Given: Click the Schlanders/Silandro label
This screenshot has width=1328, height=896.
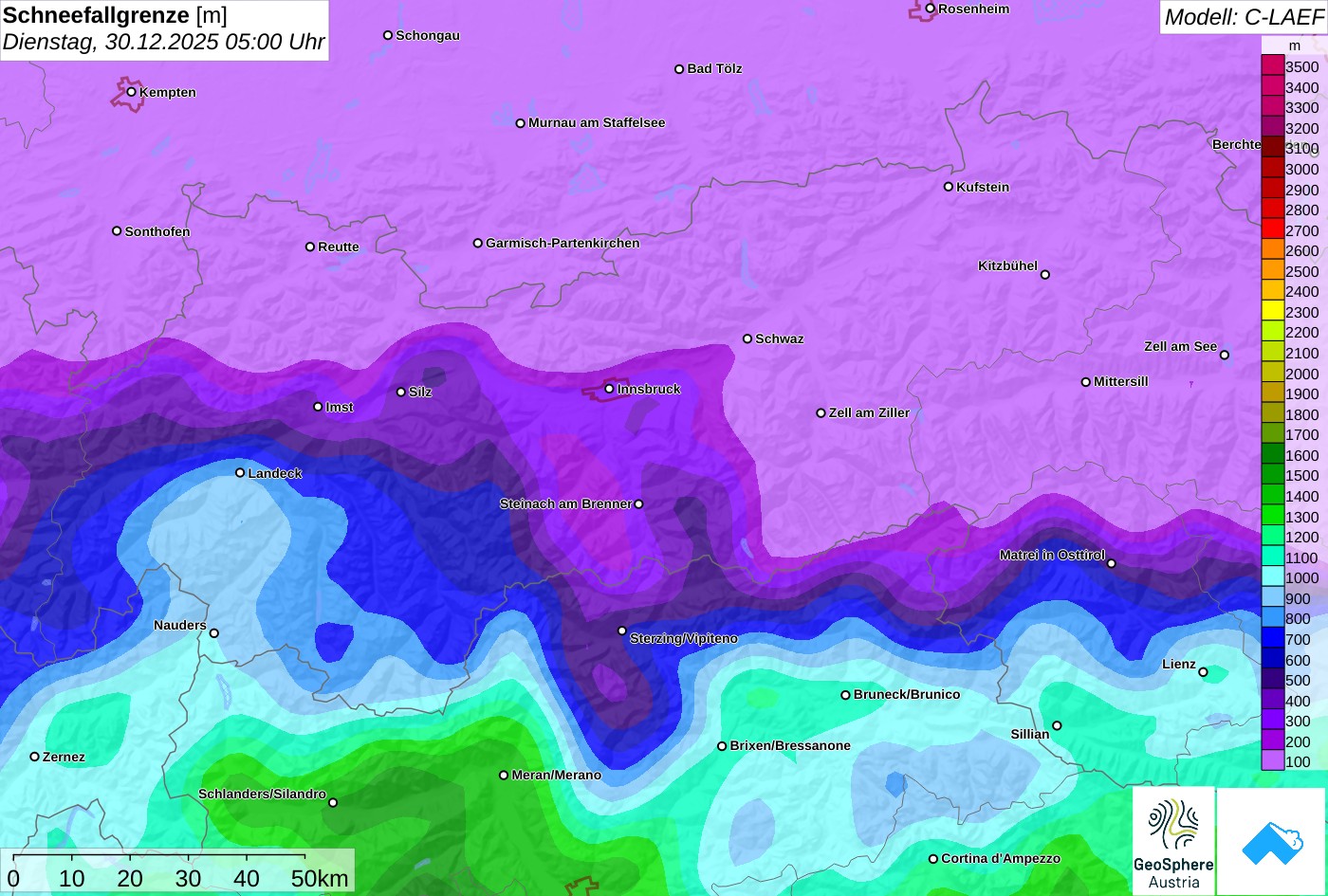Looking at the screenshot, I should pos(262,795).
